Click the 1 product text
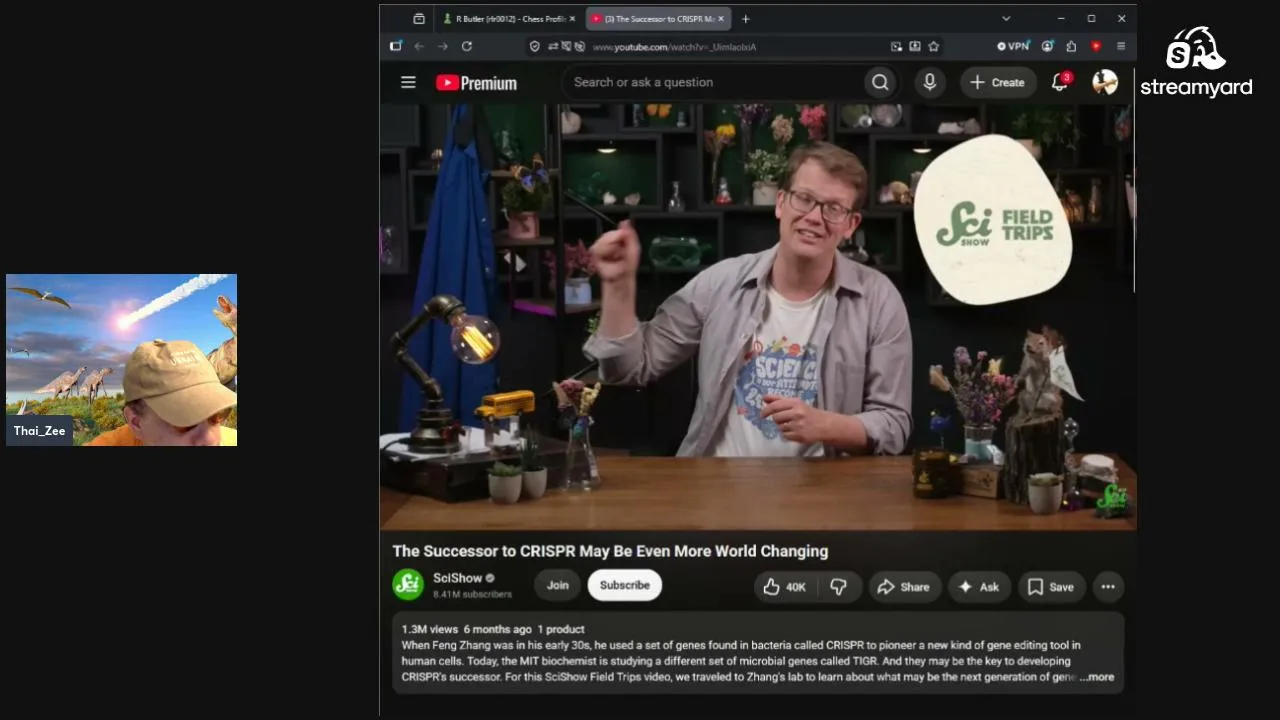The image size is (1280, 720). (561, 629)
